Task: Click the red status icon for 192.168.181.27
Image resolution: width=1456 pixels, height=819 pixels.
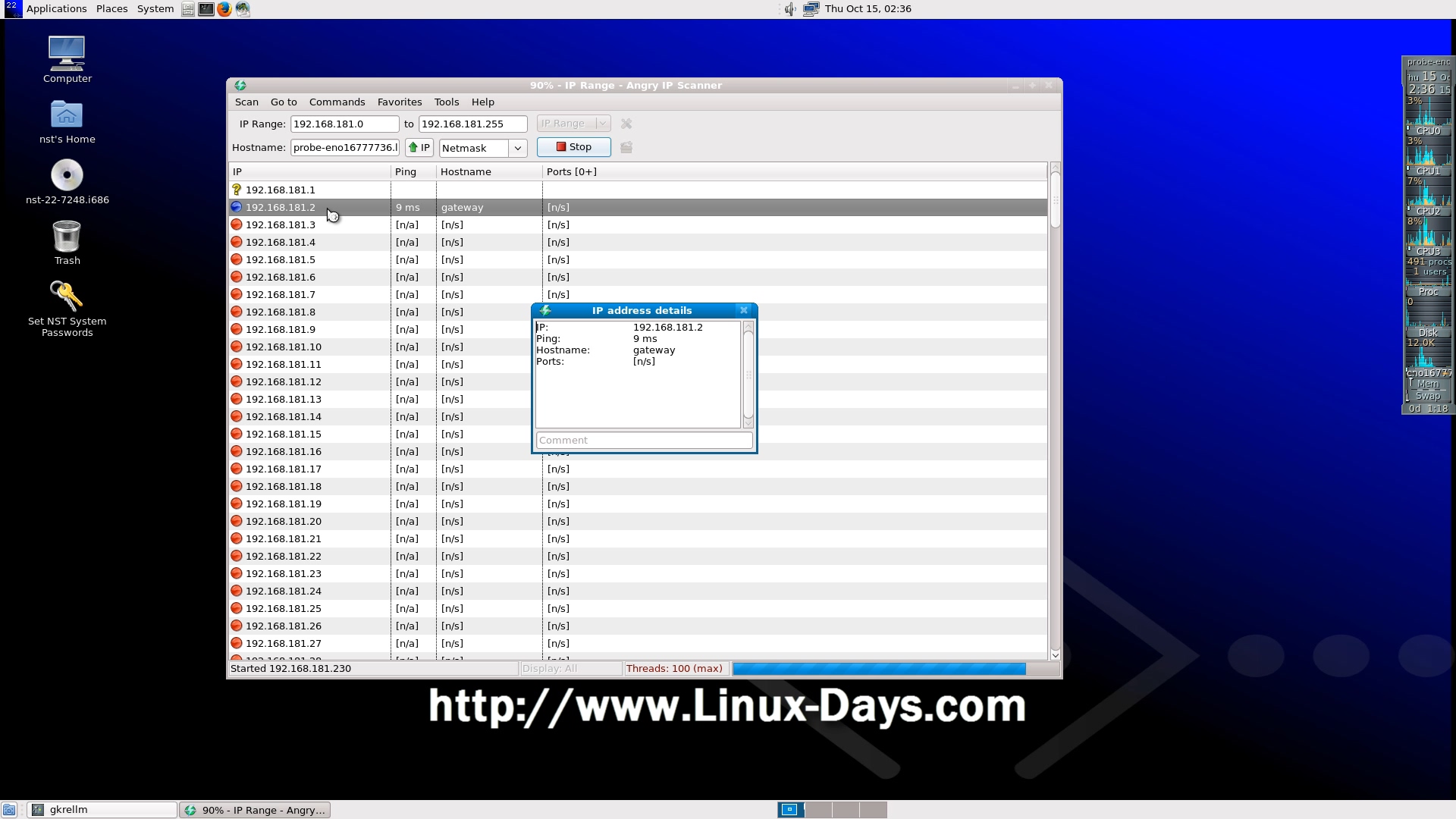Action: 237,643
